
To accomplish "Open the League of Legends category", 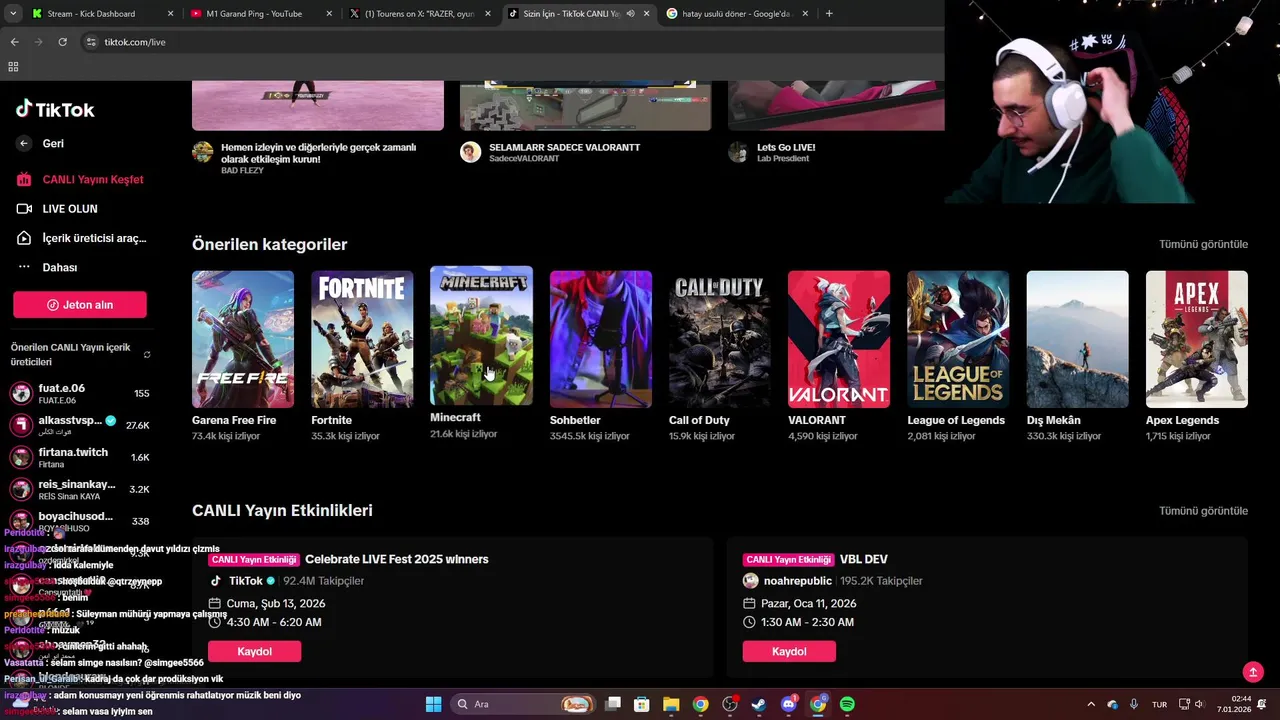I will point(958,339).
